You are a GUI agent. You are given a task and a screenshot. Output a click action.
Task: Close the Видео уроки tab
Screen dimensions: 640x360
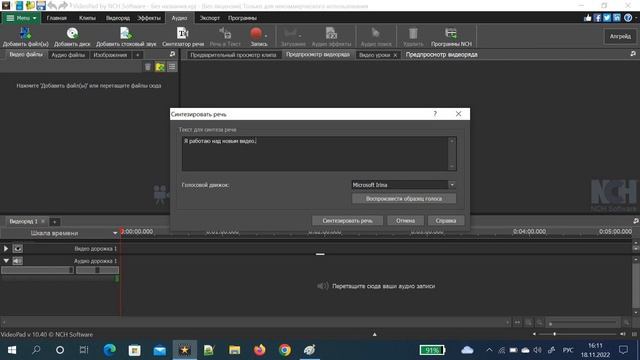(395, 55)
